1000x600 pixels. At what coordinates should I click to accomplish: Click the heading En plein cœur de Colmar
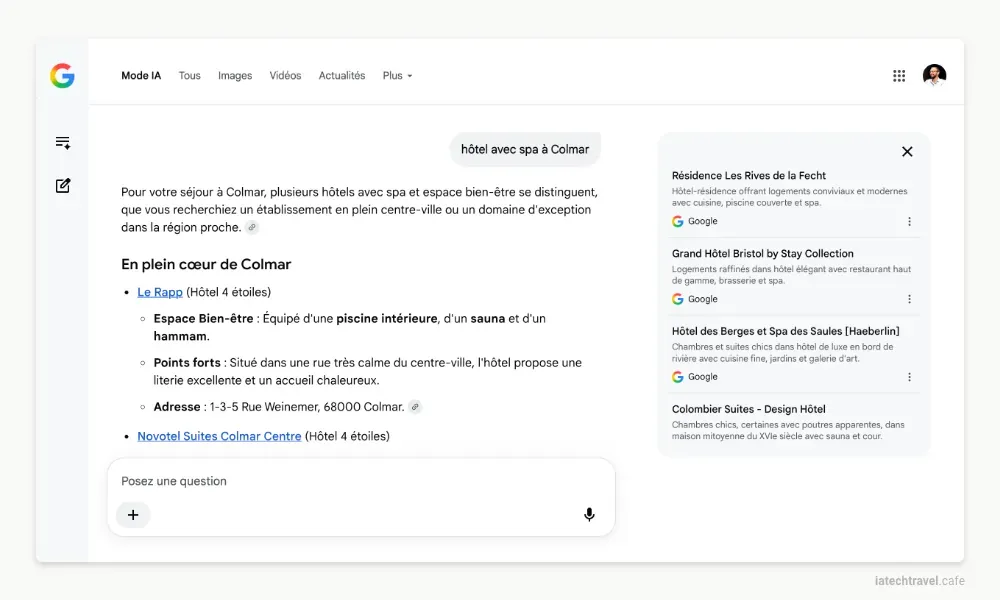206,264
